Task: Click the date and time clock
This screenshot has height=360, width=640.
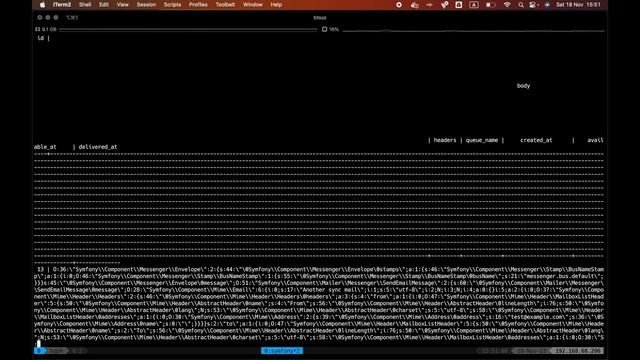Action: pos(578,5)
